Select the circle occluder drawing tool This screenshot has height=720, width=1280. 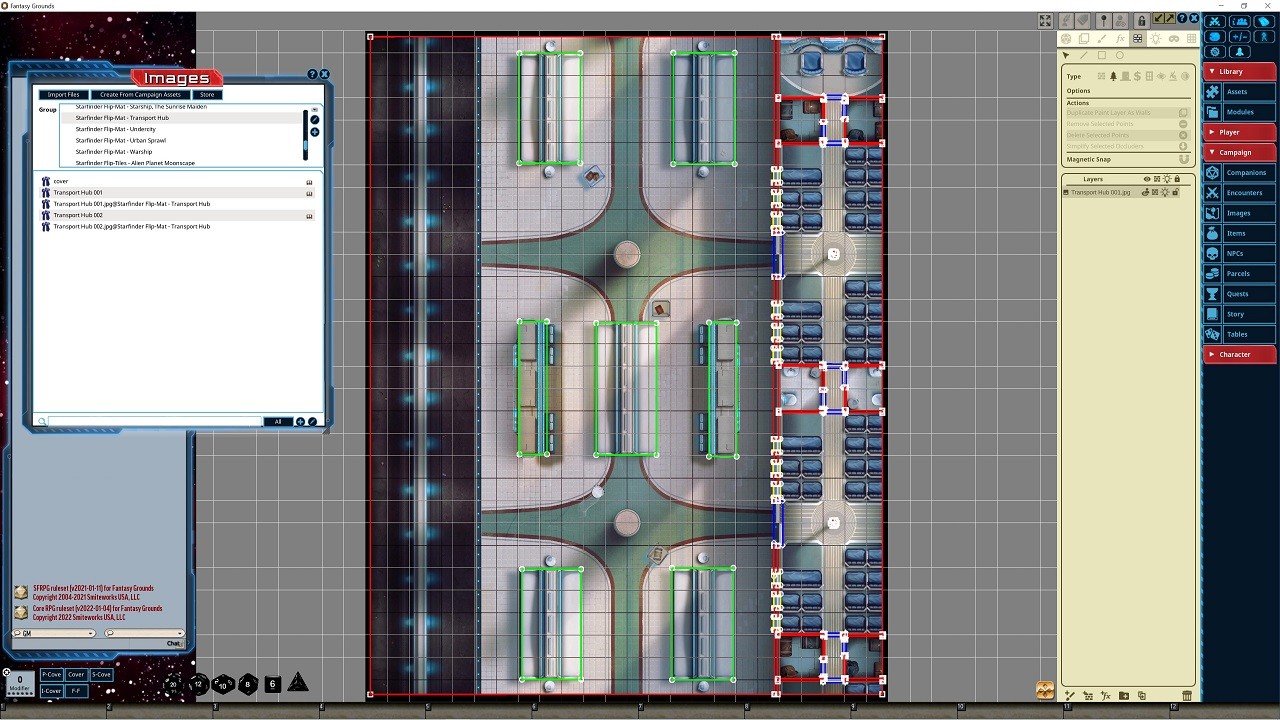[x=1120, y=55]
